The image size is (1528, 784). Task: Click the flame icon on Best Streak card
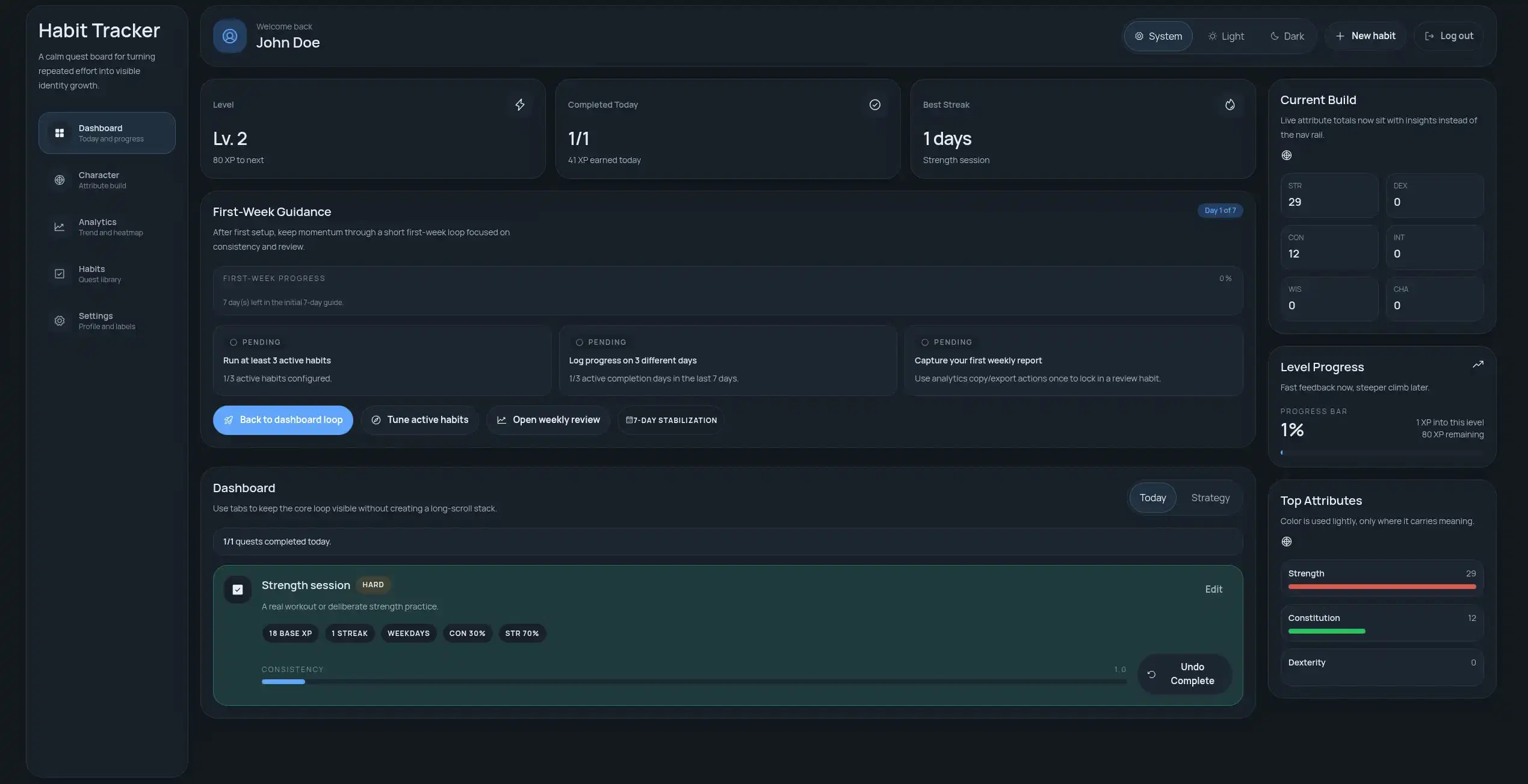tap(1230, 105)
